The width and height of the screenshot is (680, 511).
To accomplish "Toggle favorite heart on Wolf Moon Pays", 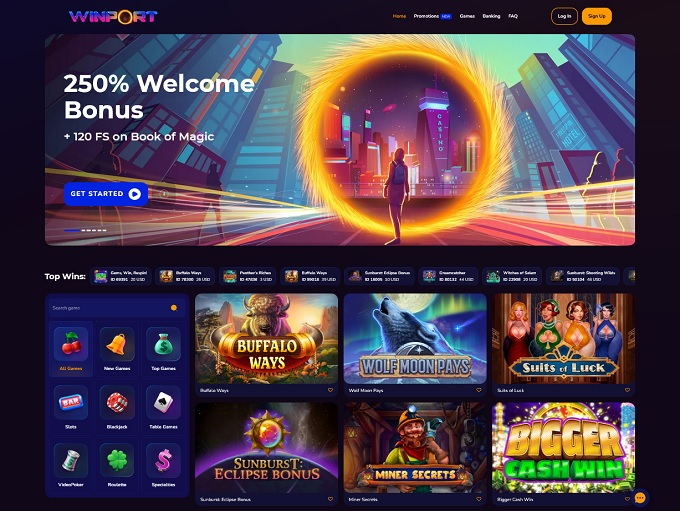I will click(479, 390).
